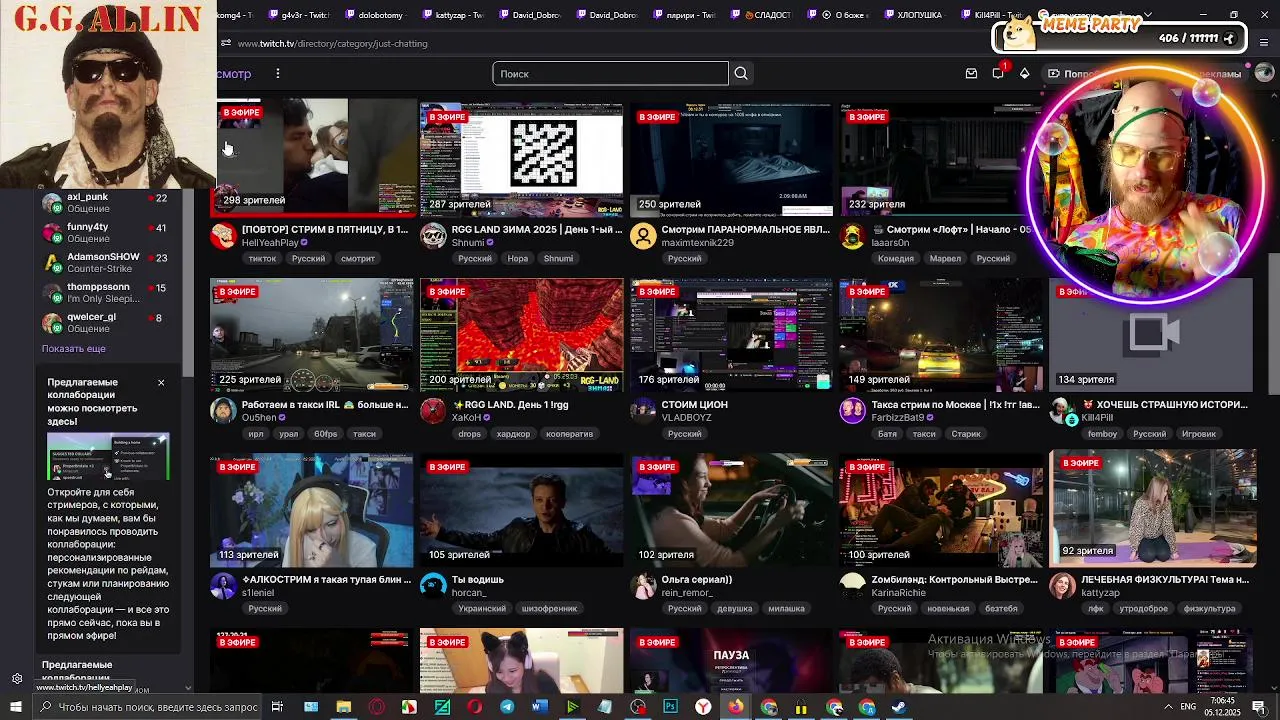Click the browser site settings icon
This screenshot has height=720, width=1280.
click(227, 43)
